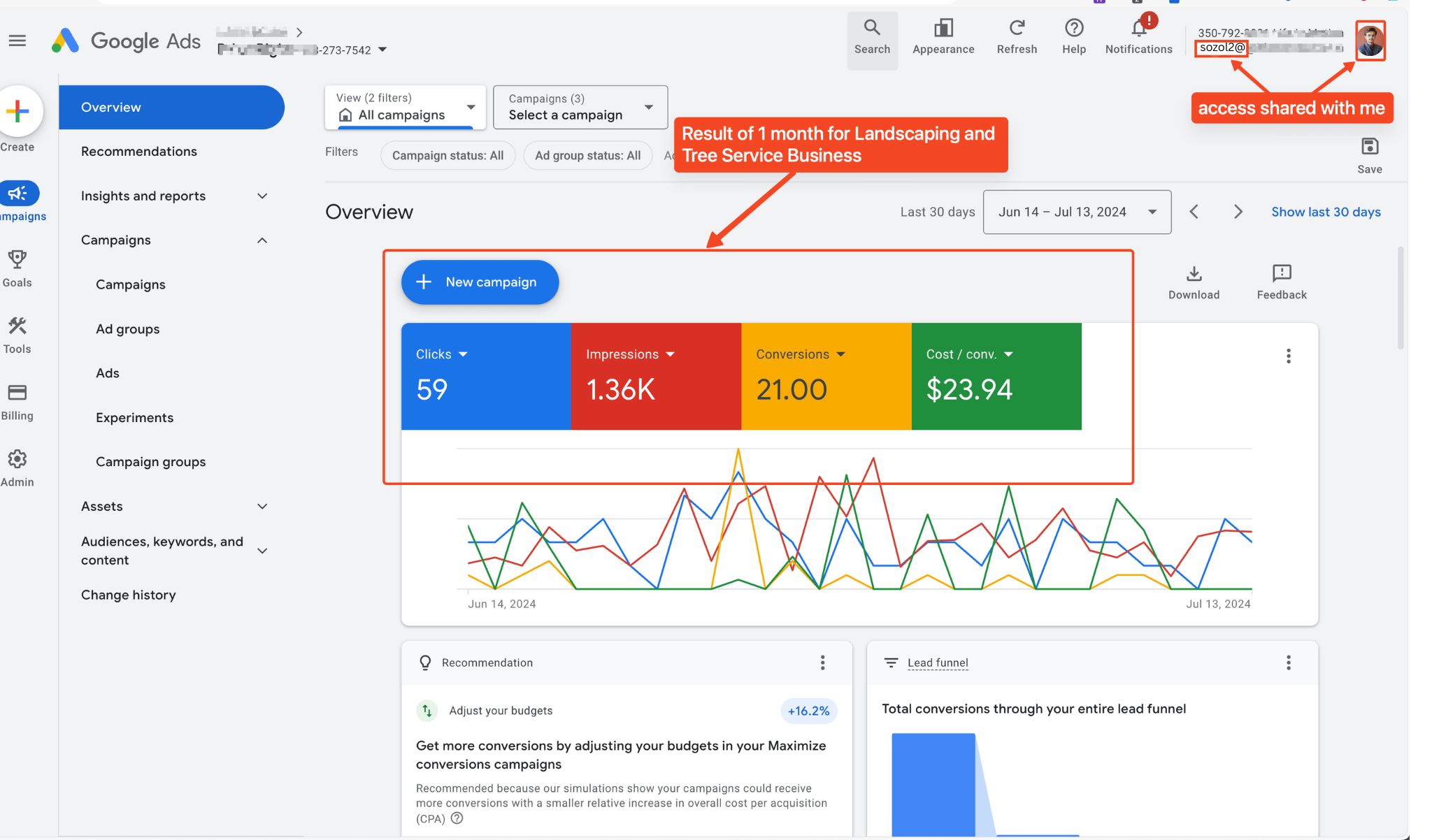This screenshot has height=840, width=1432.
Task: Open the hamburger main menu
Action: click(17, 41)
